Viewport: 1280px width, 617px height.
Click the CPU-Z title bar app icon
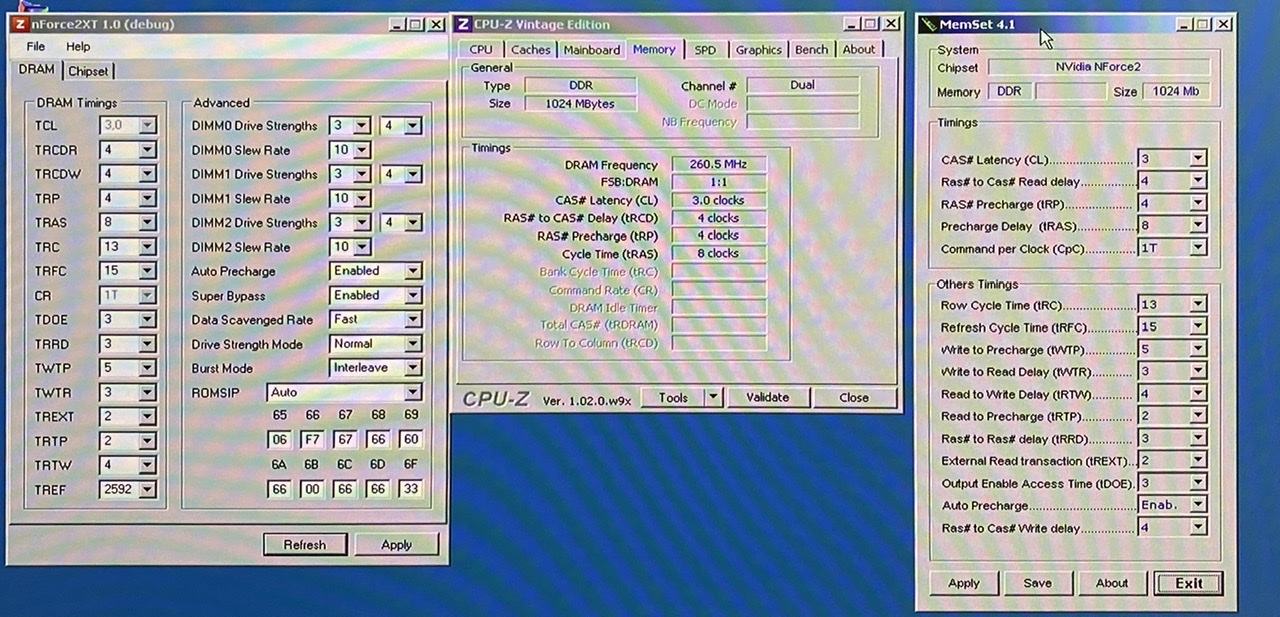[463, 23]
